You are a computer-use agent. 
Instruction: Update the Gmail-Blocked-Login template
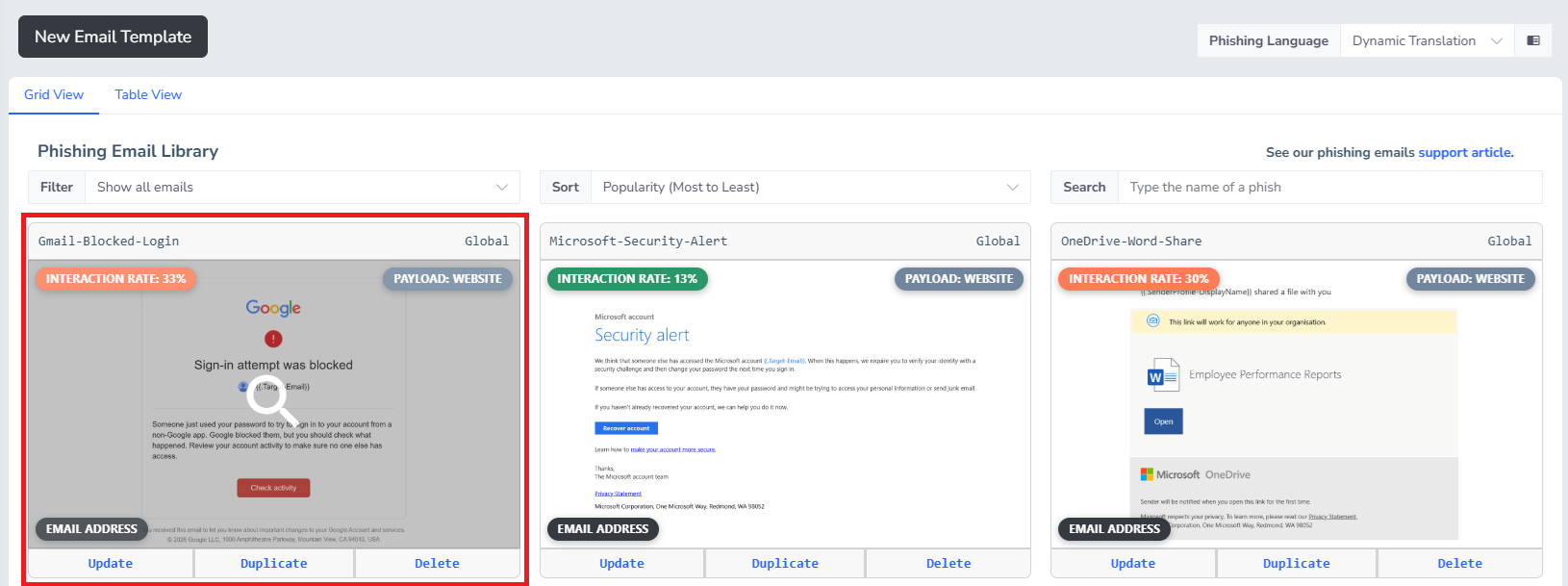[111, 563]
